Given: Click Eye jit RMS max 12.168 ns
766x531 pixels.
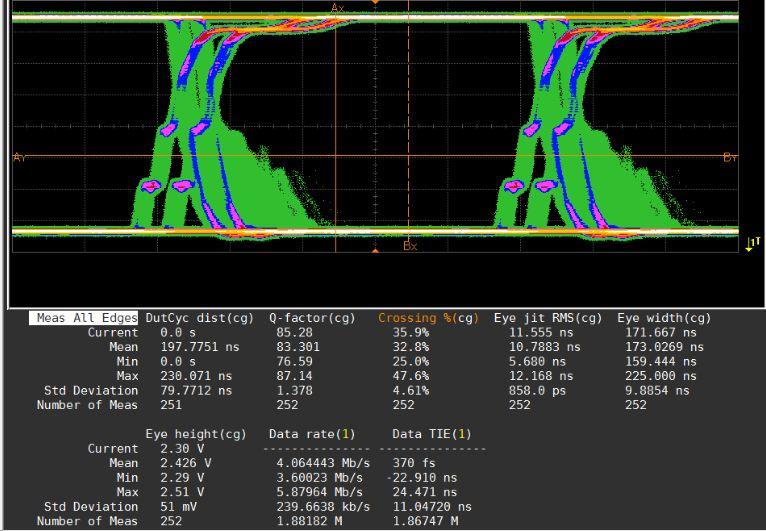Looking at the screenshot, I should tap(541, 376).
